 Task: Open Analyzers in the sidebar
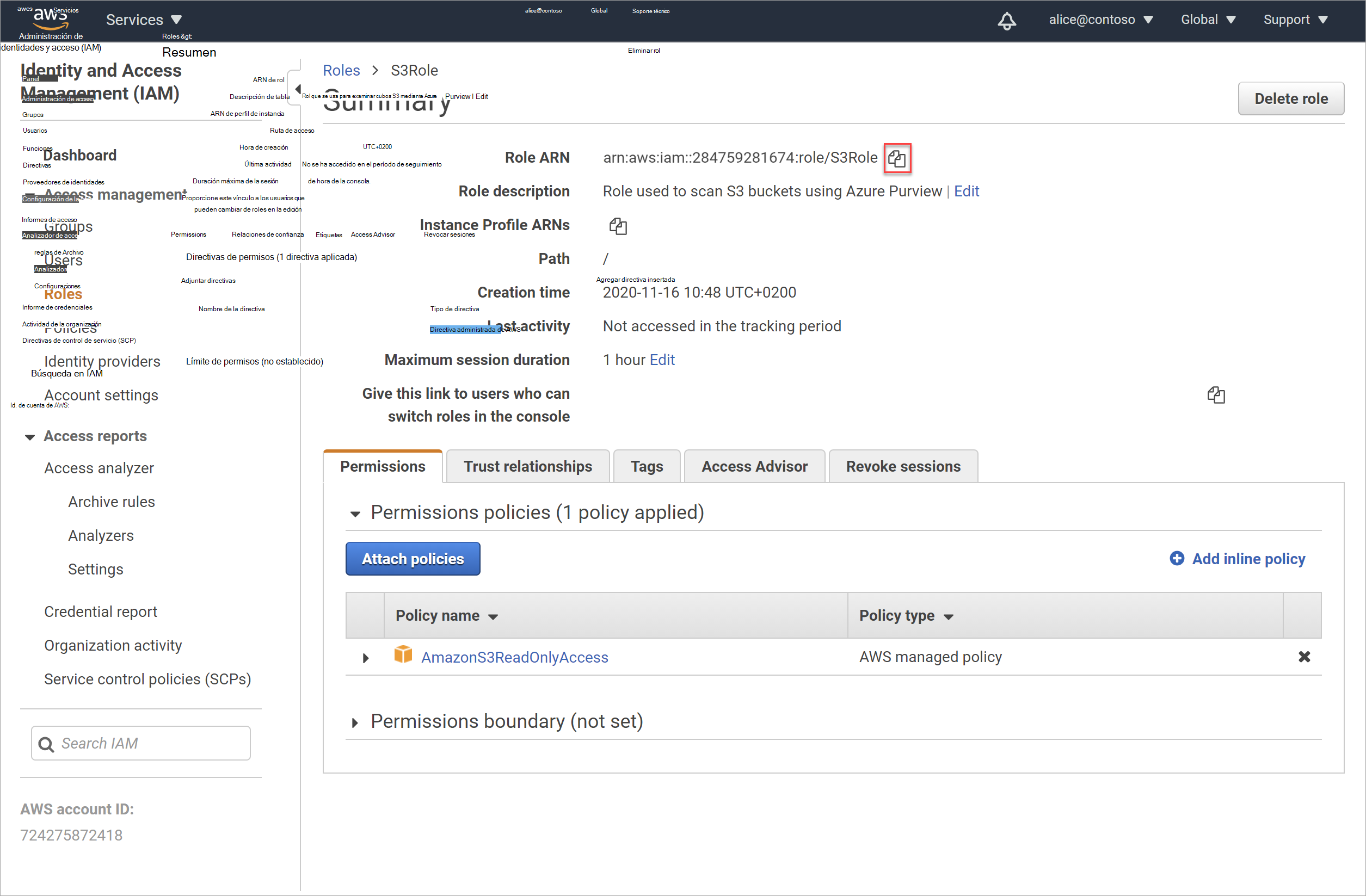[x=101, y=536]
